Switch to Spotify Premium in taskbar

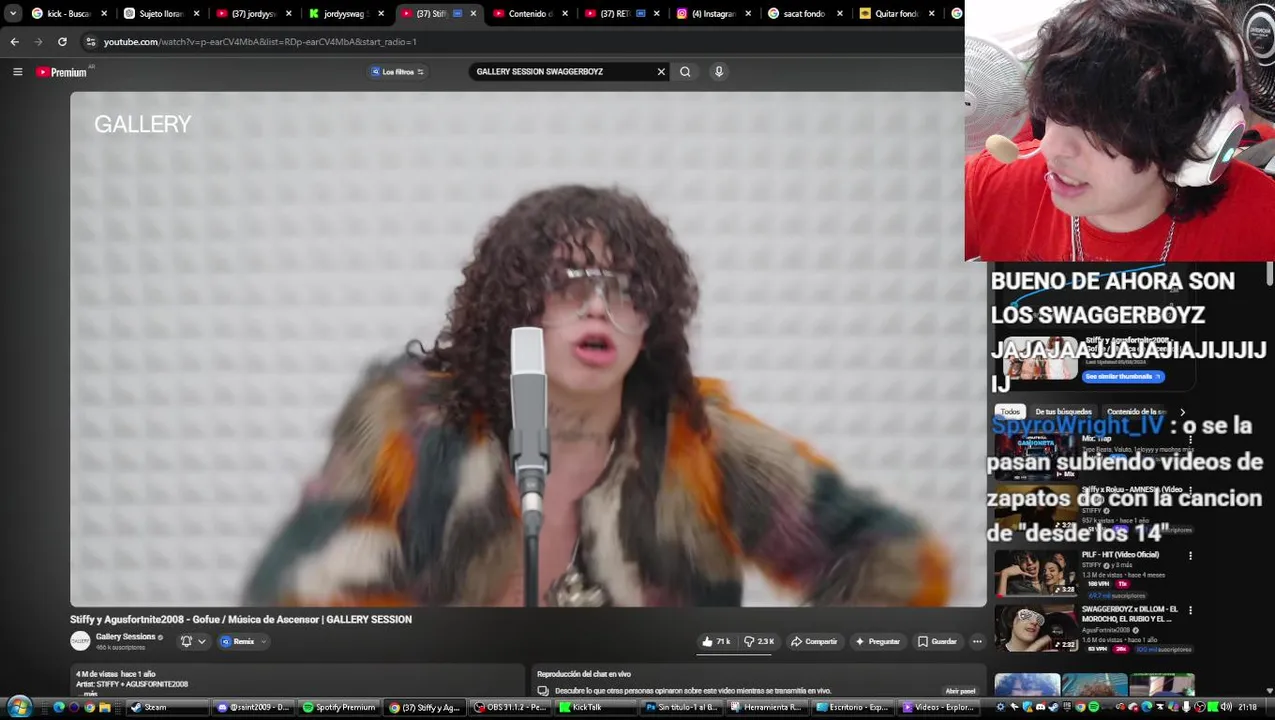339,707
